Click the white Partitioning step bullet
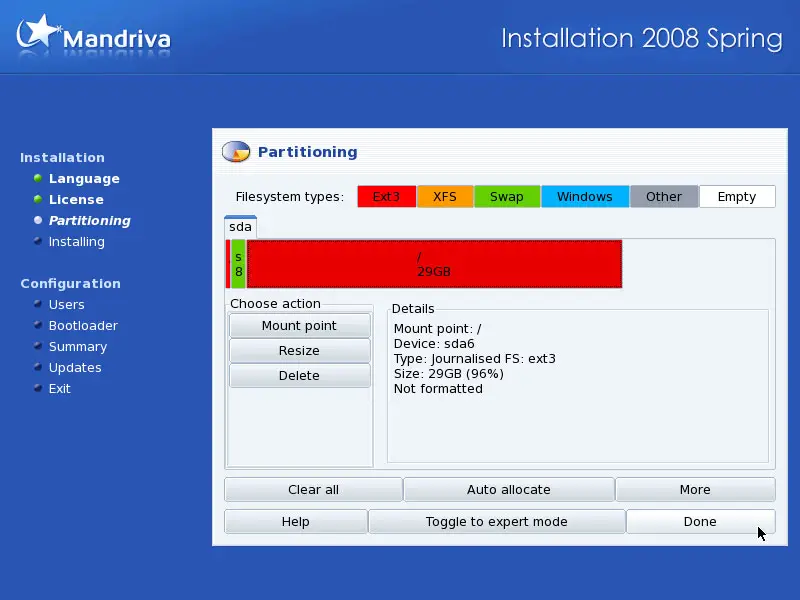The height and width of the screenshot is (600, 800). coord(38,220)
